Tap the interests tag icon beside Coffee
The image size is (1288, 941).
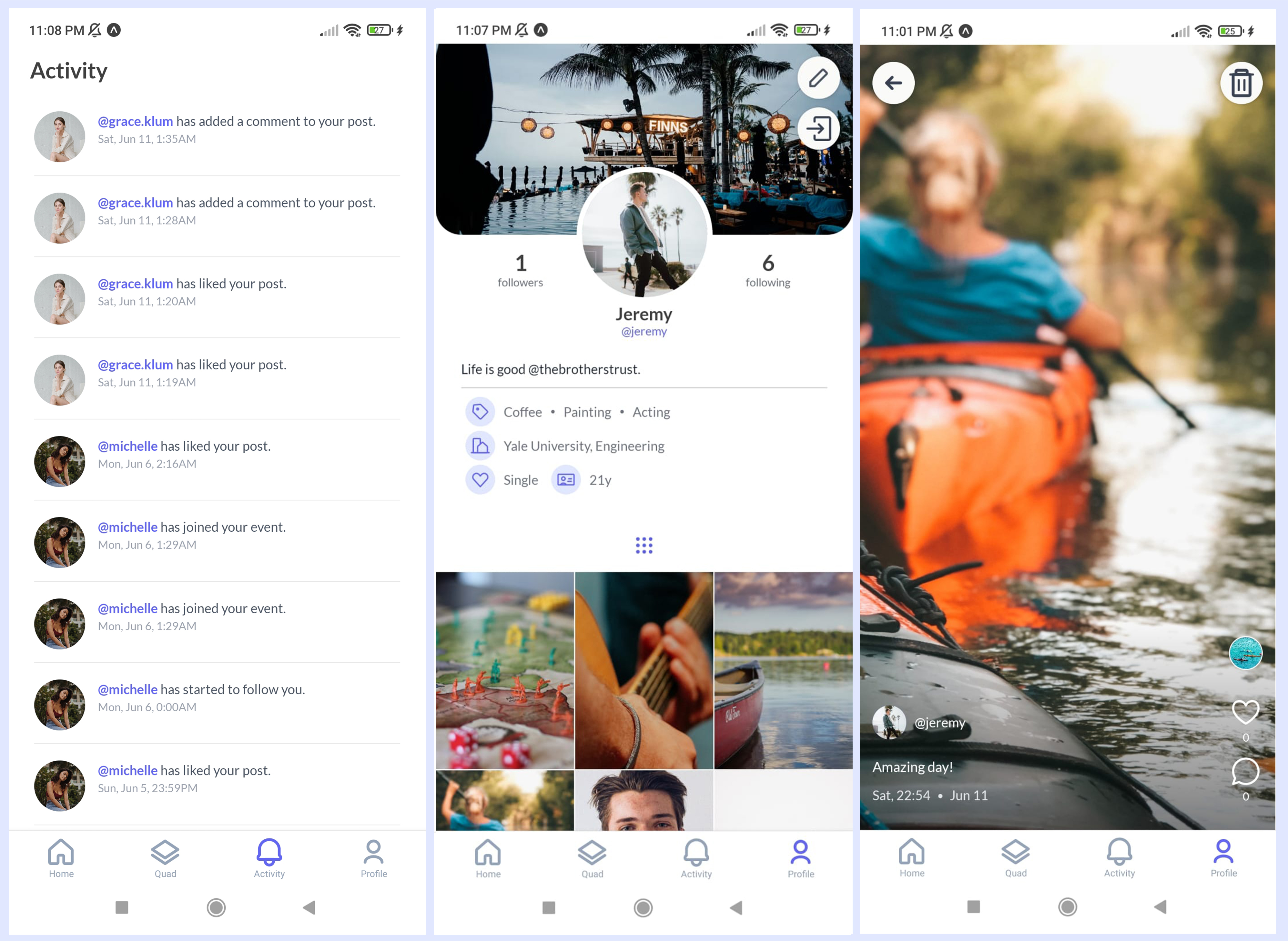coord(480,412)
